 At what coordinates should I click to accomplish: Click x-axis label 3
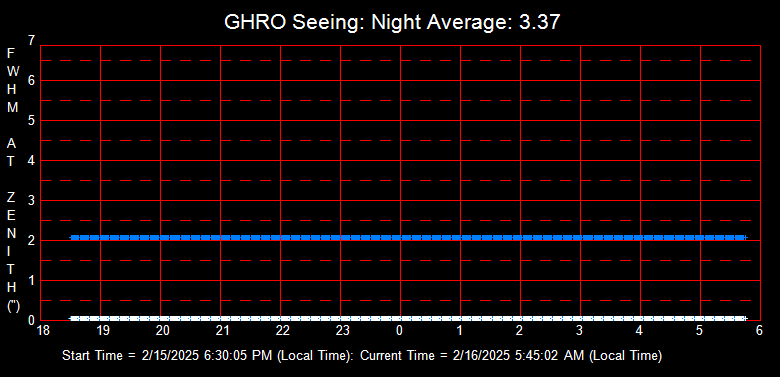(580, 331)
